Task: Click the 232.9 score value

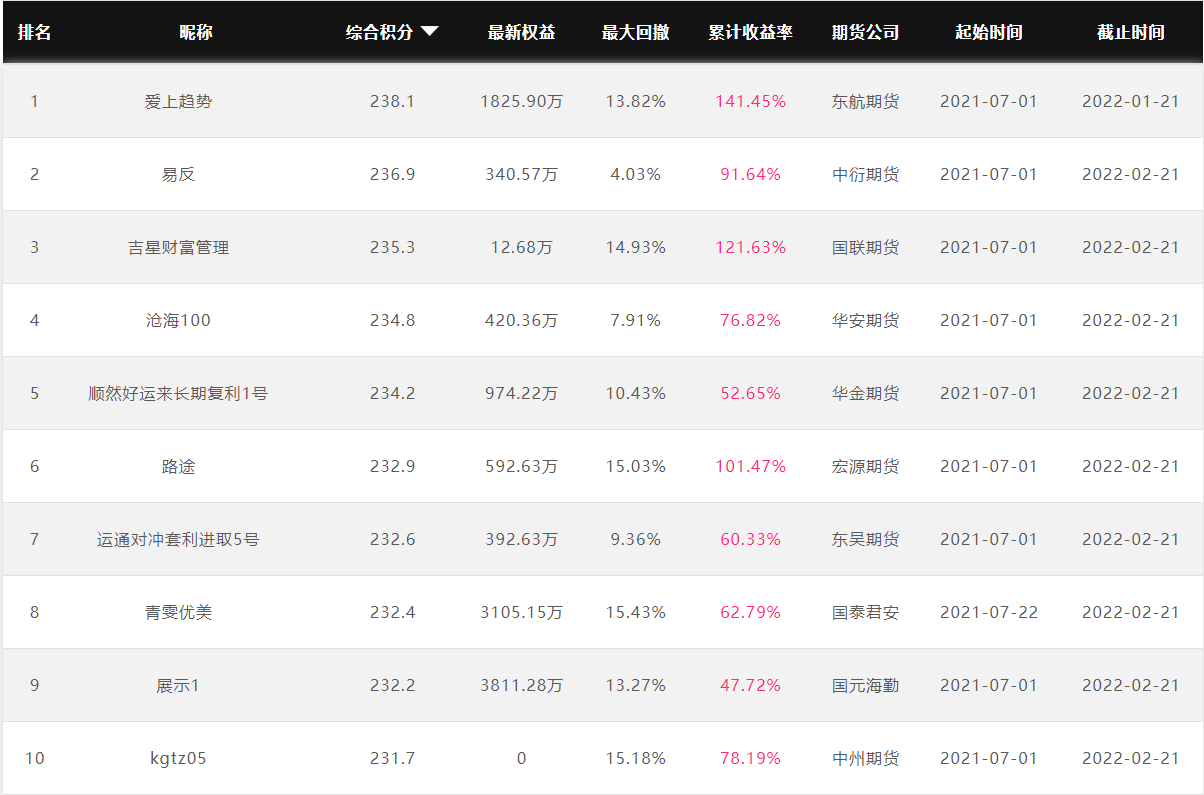Action: tap(392, 466)
